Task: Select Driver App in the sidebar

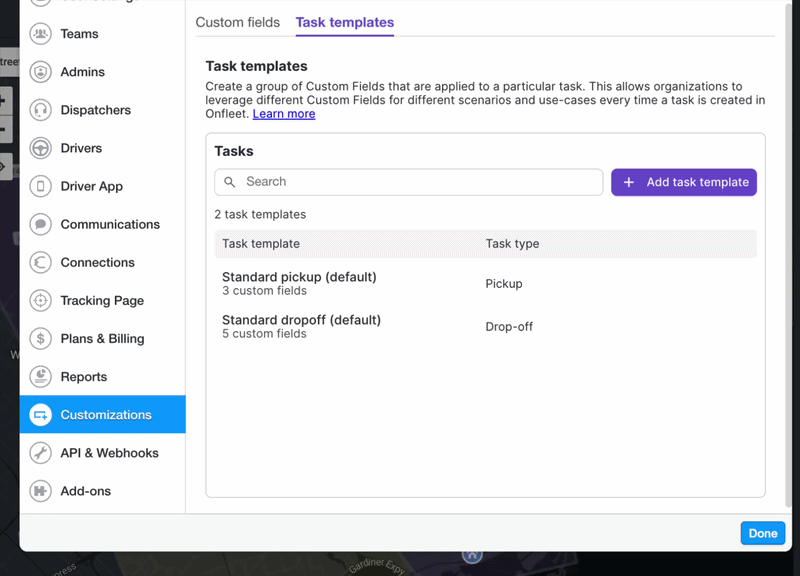Action: pos(103,186)
